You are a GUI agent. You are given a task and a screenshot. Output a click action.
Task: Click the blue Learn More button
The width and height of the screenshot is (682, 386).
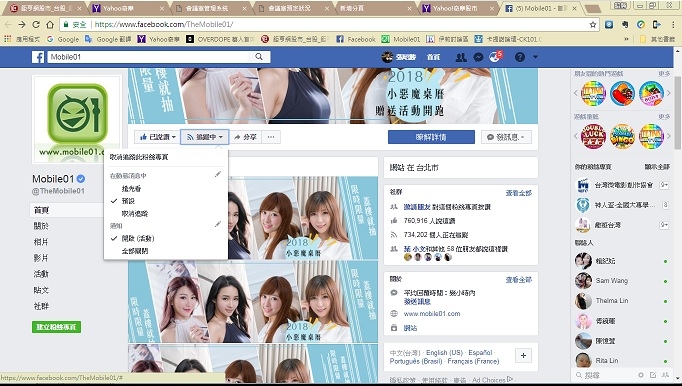(x=431, y=137)
